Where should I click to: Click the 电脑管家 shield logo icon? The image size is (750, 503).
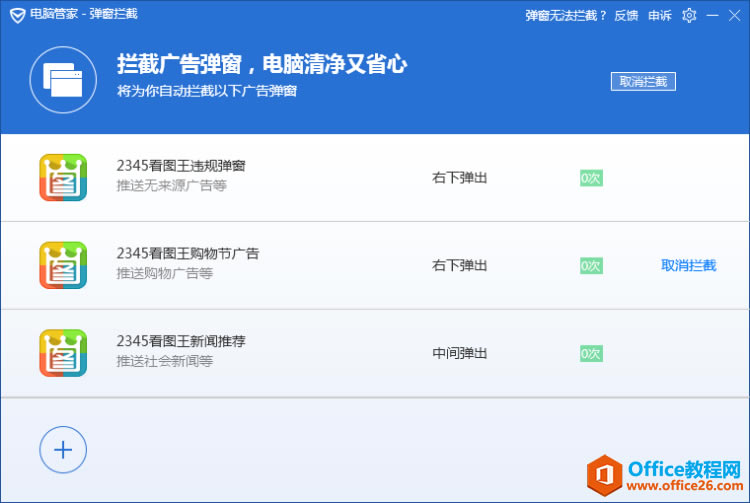pos(18,15)
